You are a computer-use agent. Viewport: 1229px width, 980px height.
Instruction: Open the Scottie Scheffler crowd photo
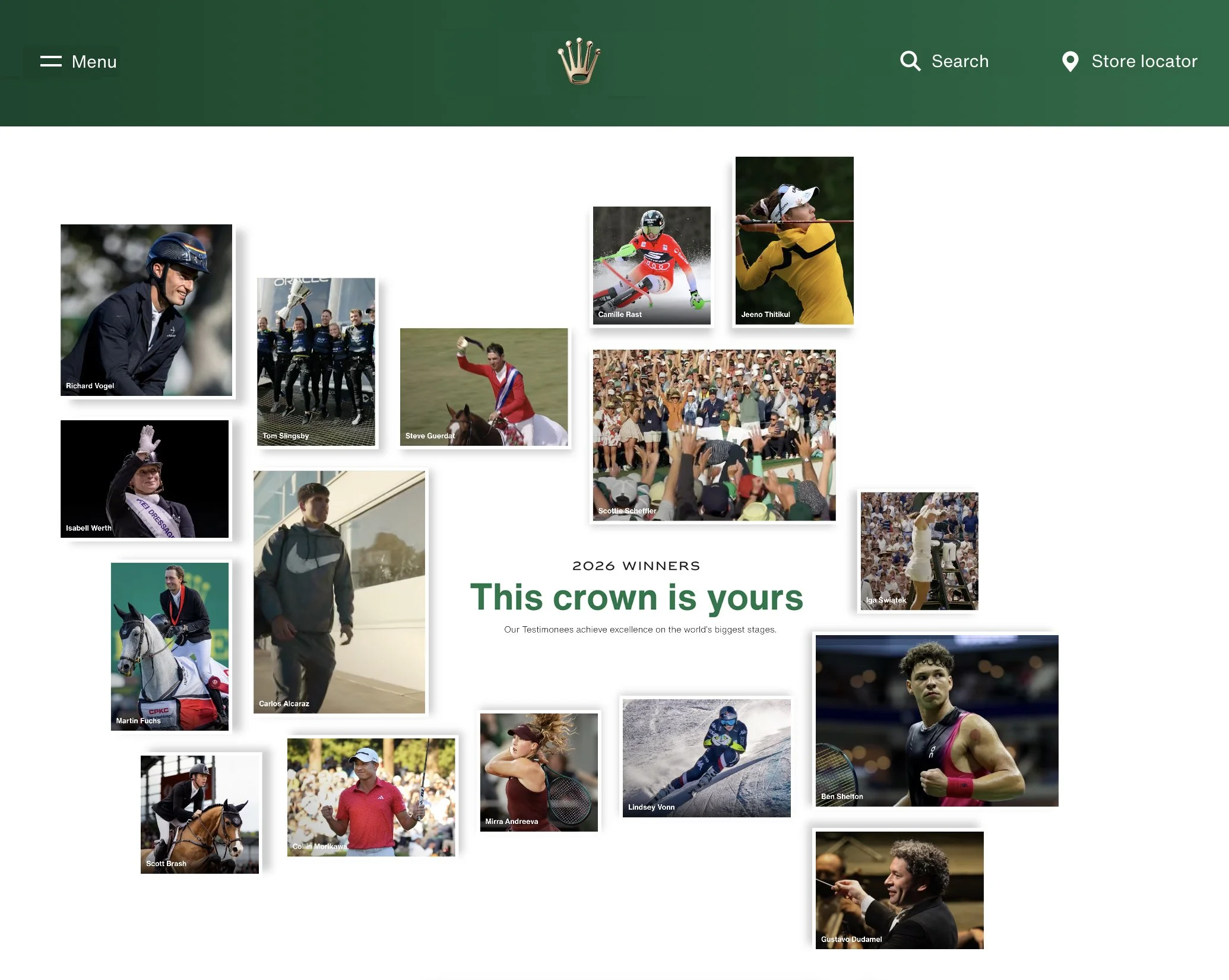[714, 435]
